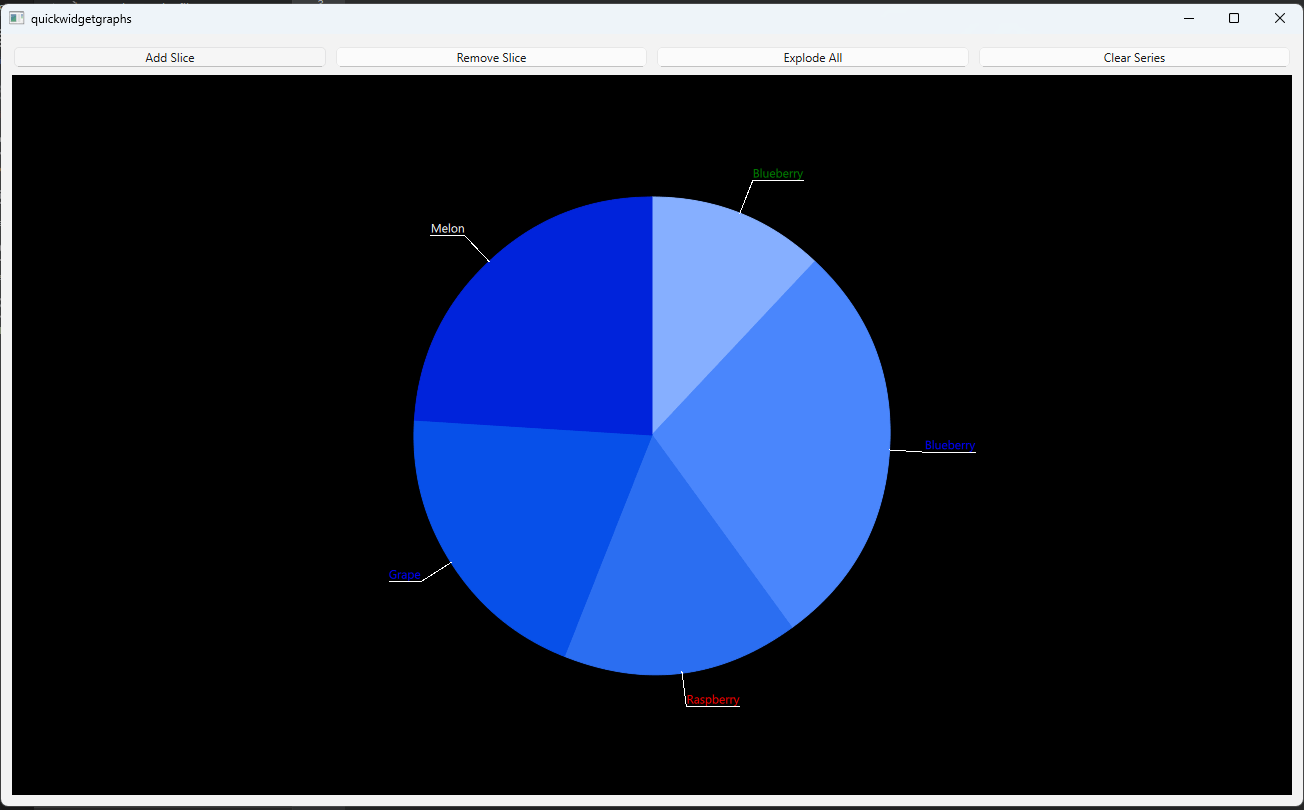
Task: Click the red Raspberry label
Action: pos(713,700)
